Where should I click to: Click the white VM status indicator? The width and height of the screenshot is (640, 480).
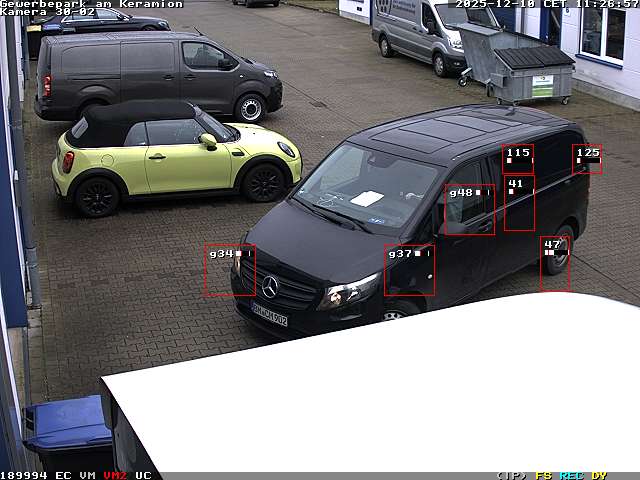88,475
